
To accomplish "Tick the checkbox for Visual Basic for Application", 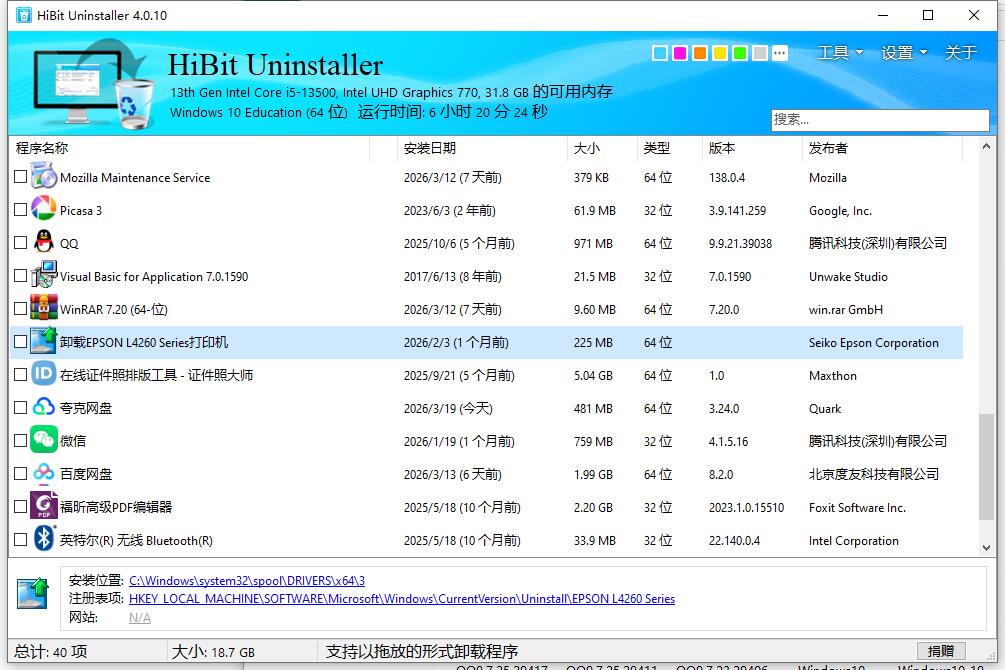I will 21,276.
